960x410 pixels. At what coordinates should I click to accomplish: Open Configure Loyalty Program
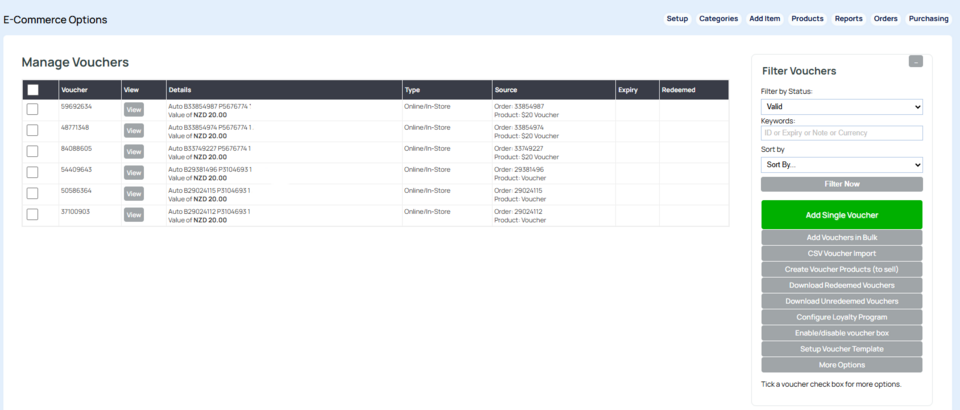tap(842, 317)
